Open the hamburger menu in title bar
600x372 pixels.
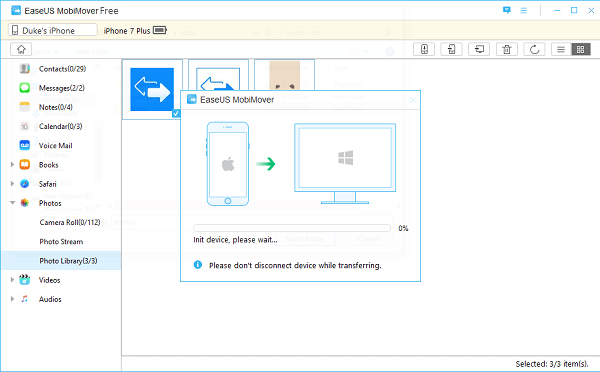click(x=523, y=11)
